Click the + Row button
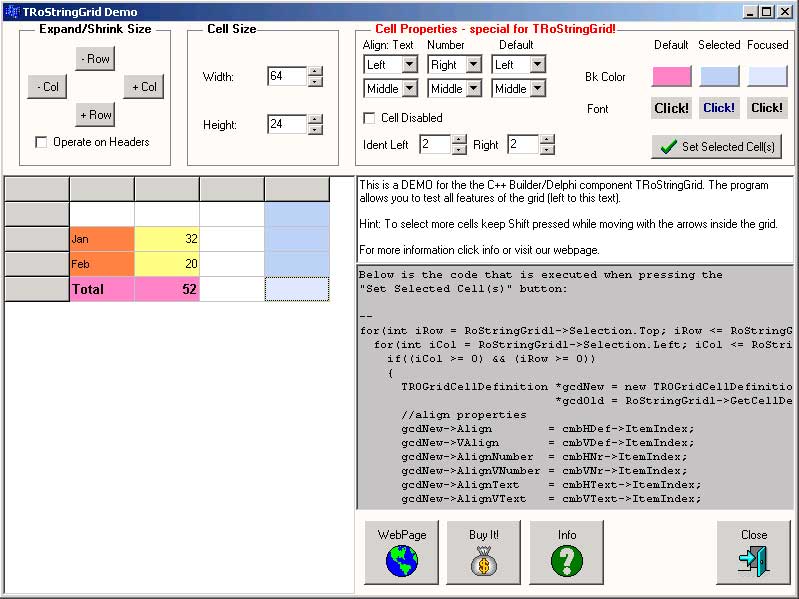 (95, 115)
